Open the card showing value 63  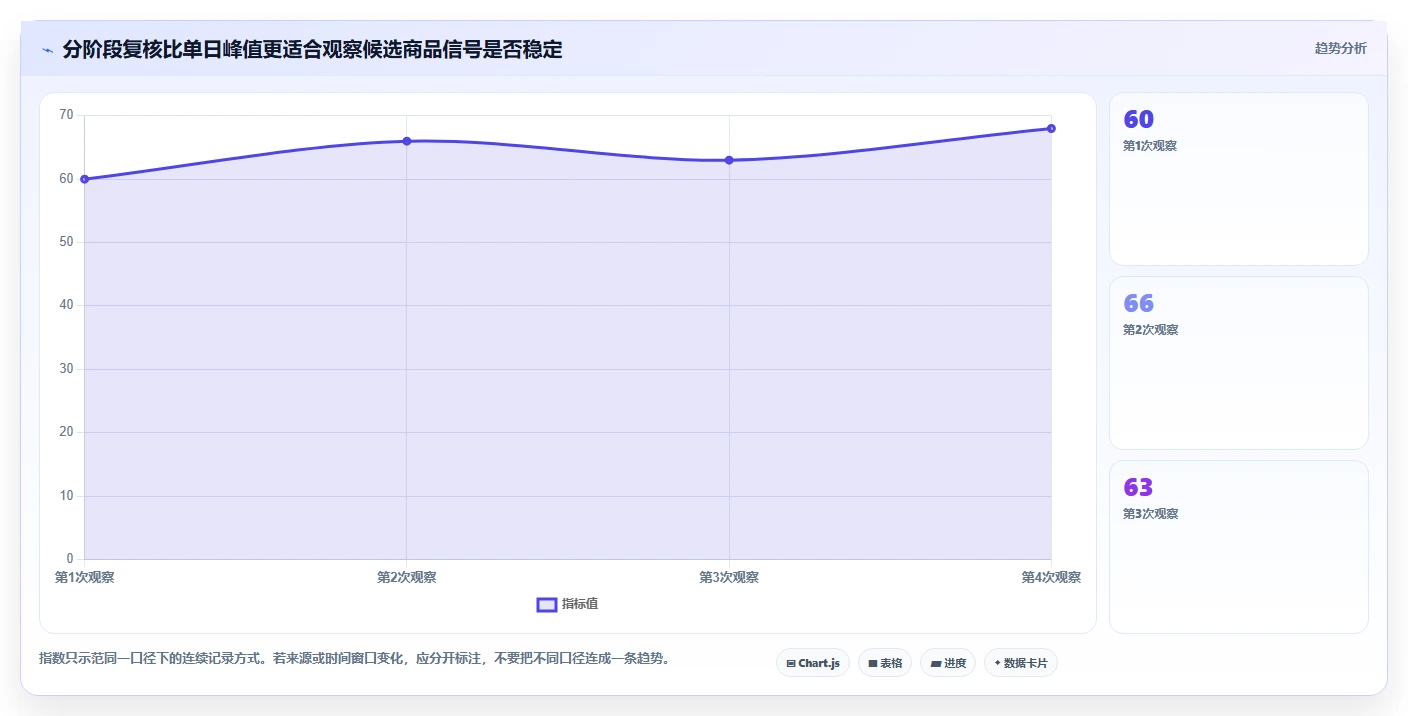(1238, 547)
